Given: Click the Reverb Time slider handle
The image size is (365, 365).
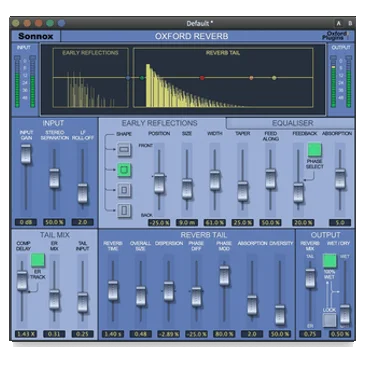Looking at the screenshot, I should click(113, 291).
